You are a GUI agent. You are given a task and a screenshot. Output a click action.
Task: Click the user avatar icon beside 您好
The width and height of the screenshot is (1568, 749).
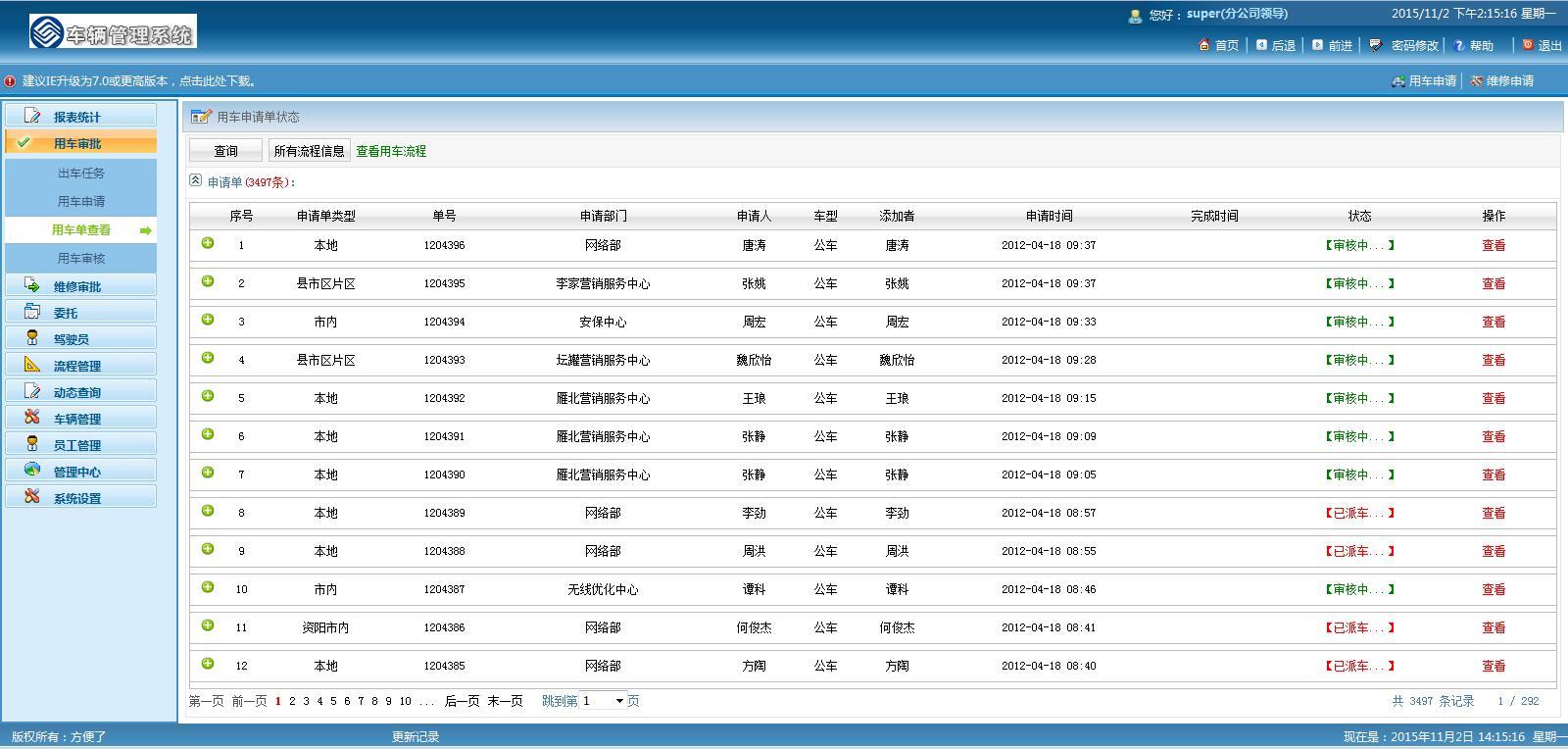tap(1135, 15)
